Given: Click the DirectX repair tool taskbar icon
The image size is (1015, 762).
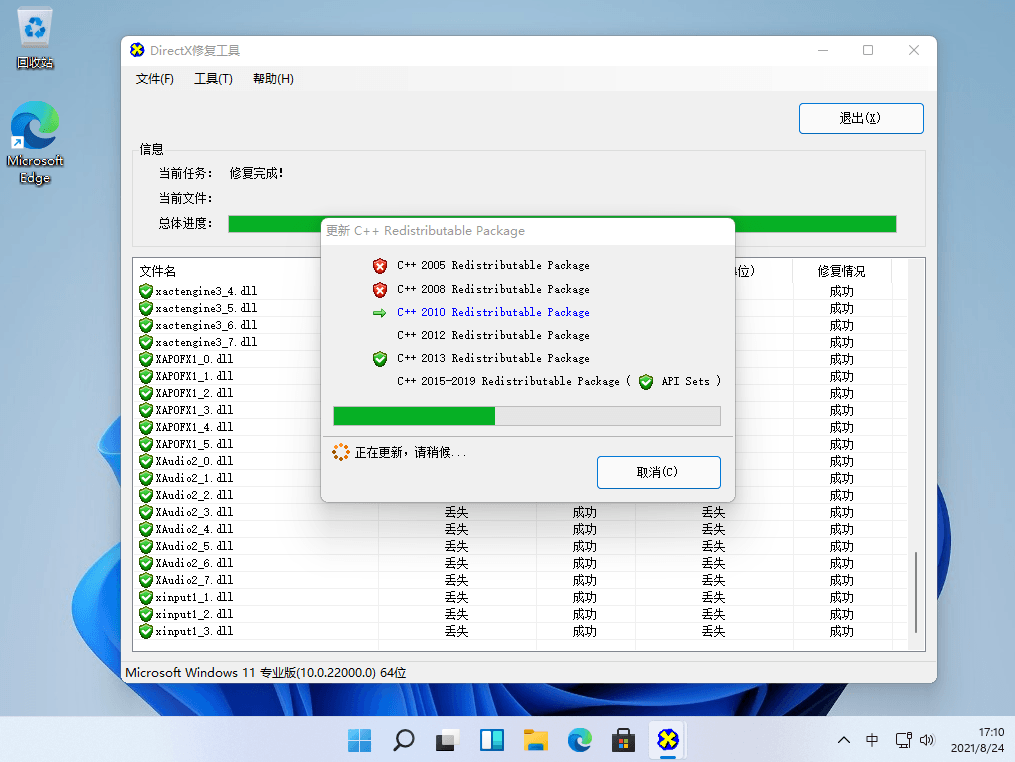Looking at the screenshot, I should point(667,740).
